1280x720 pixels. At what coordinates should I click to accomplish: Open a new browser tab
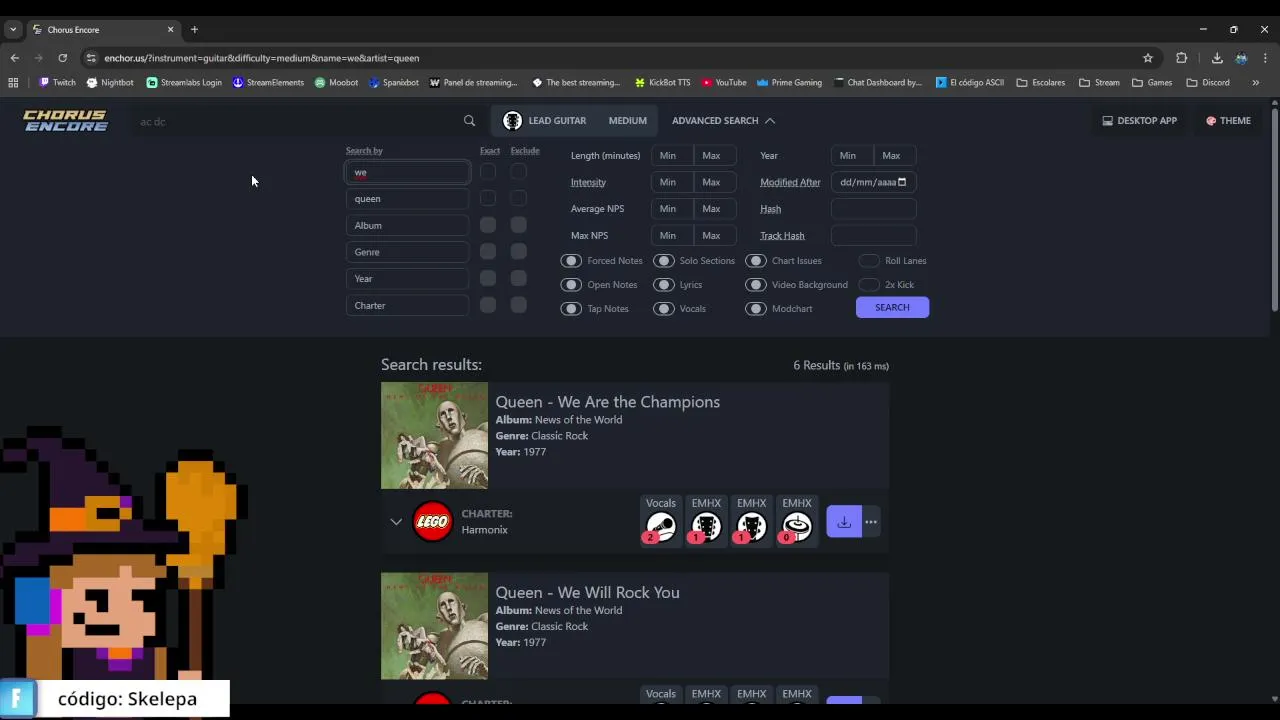[194, 30]
